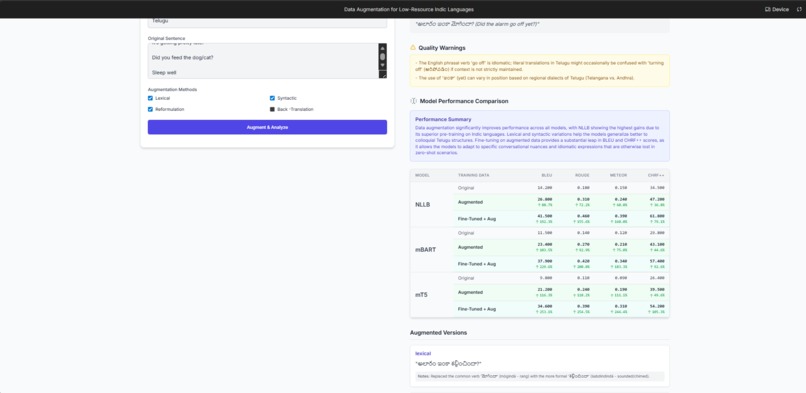This screenshot has height=393, width=806.
Task: Click the 'Did you feed the dog/cat?' line
Action: (183, 57)
